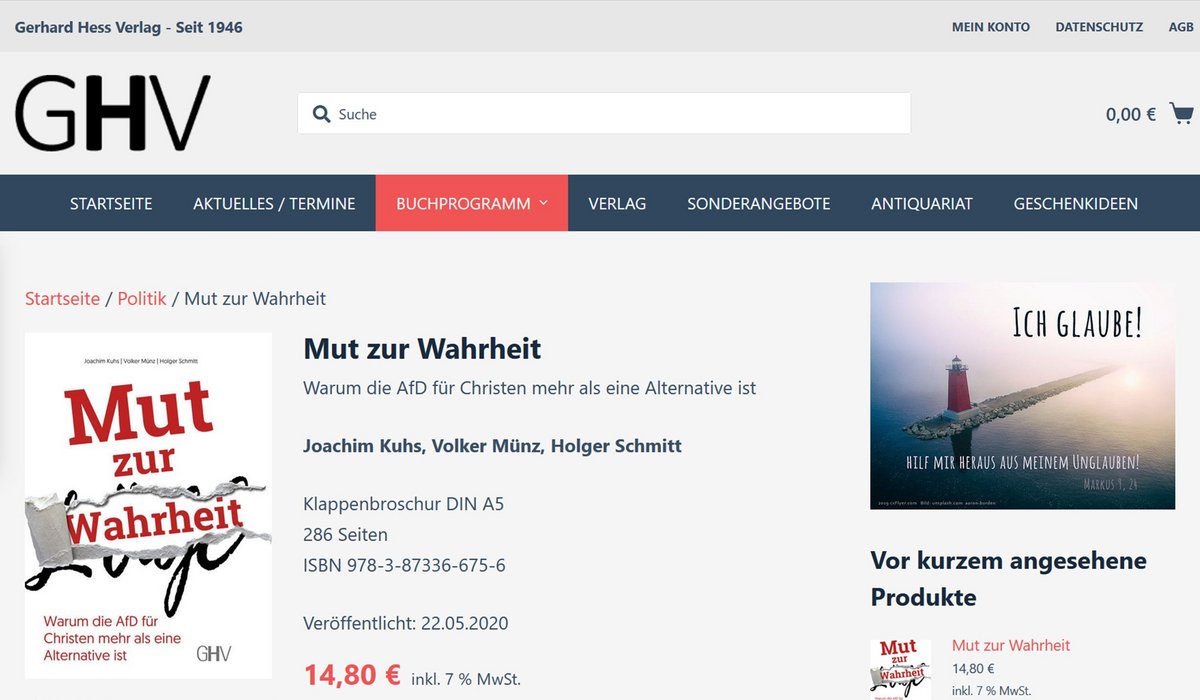Open the Antiquariat menu item
The height and width of the screenshot is (700, 1200).
tap(922, 203)
